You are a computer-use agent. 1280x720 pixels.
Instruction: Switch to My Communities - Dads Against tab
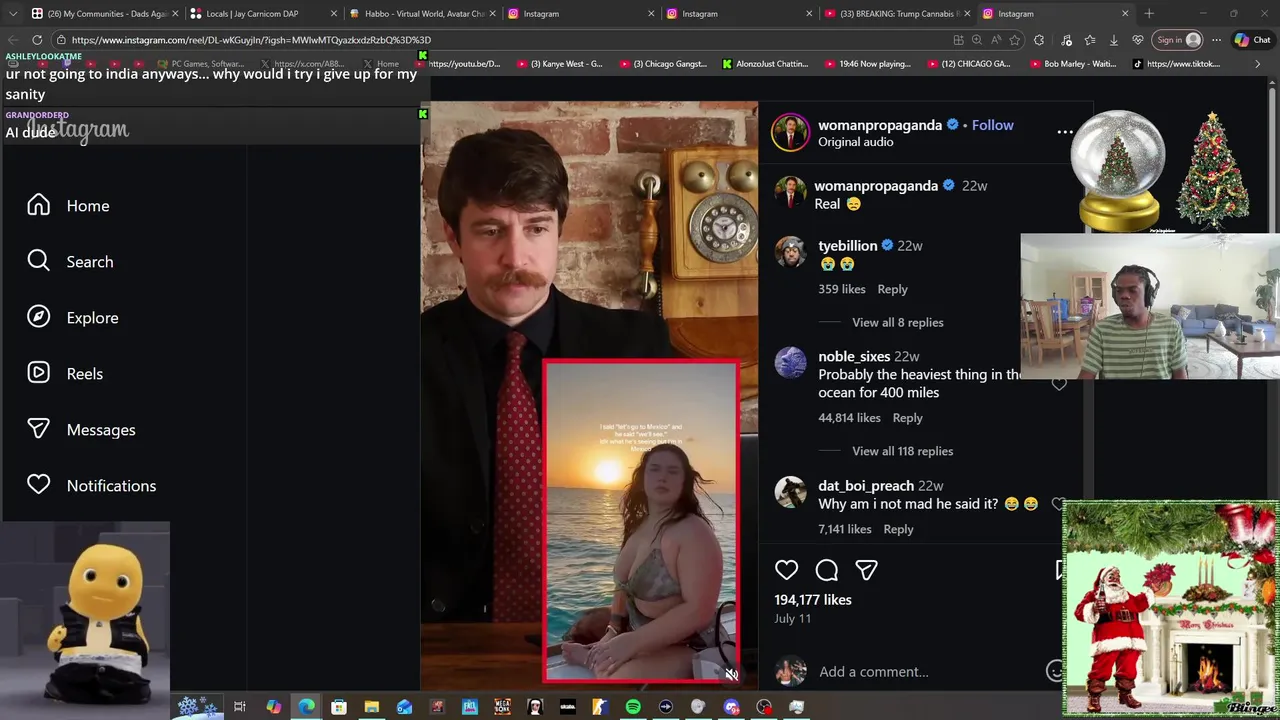pyautogui.click(x=103, y=13)
